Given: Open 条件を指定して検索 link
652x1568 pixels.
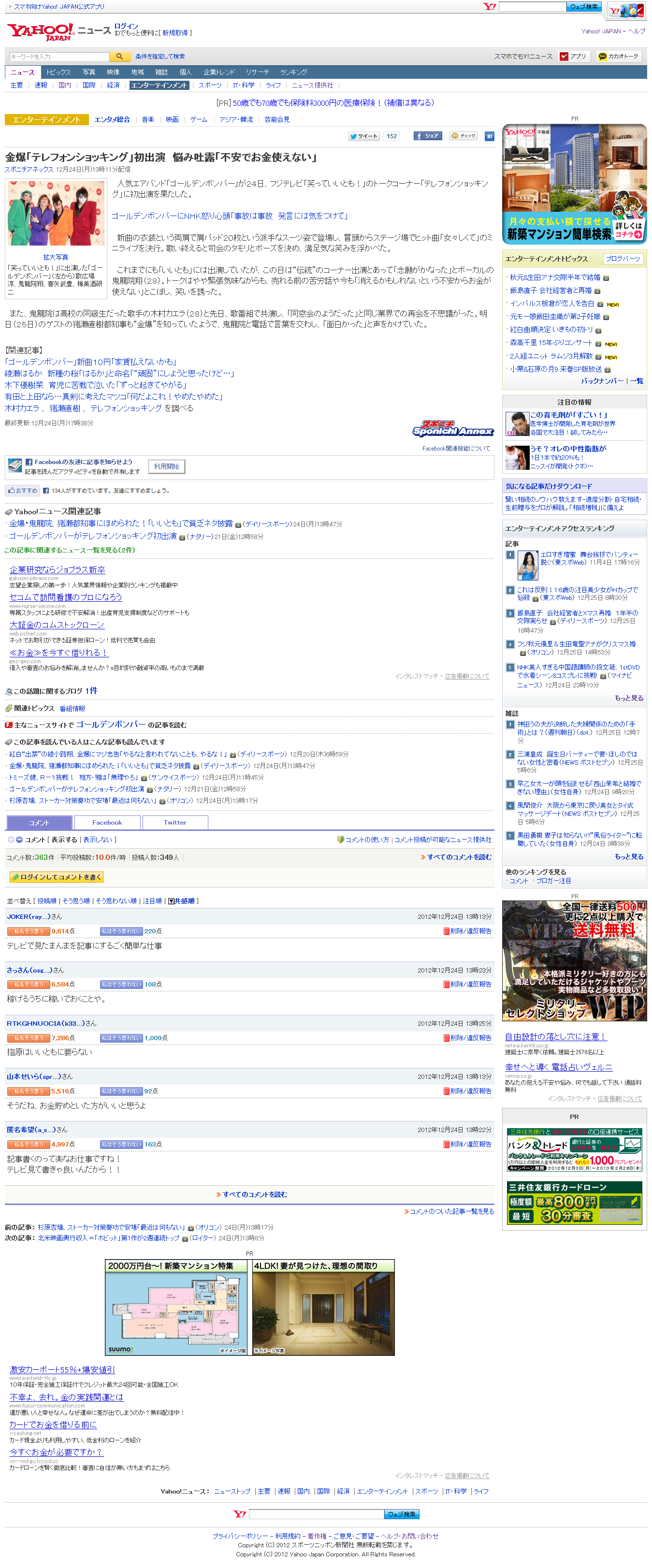Looking at the screenshot, I should [160, 57].
